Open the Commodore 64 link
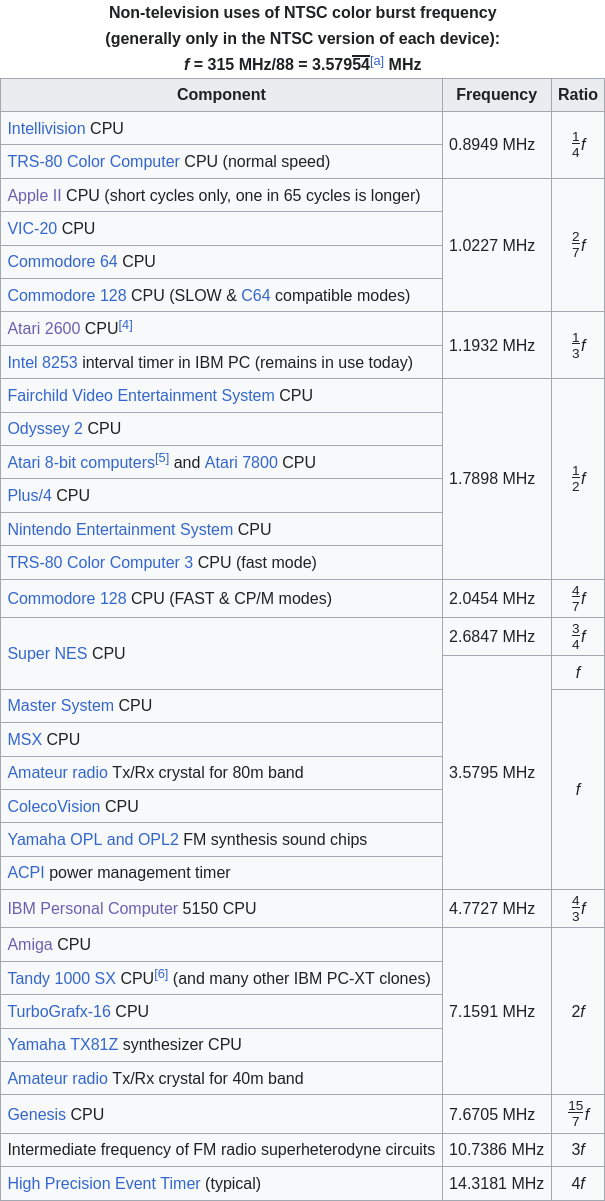The height and width of the screenshot is (1201, 605). pos(62,261)
